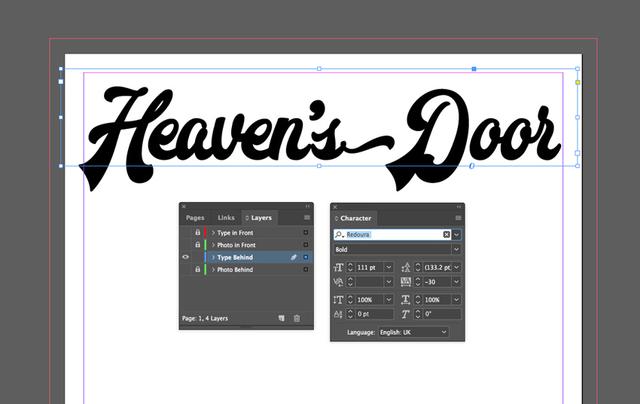Click the leading stepper arrows

point(418,267)
